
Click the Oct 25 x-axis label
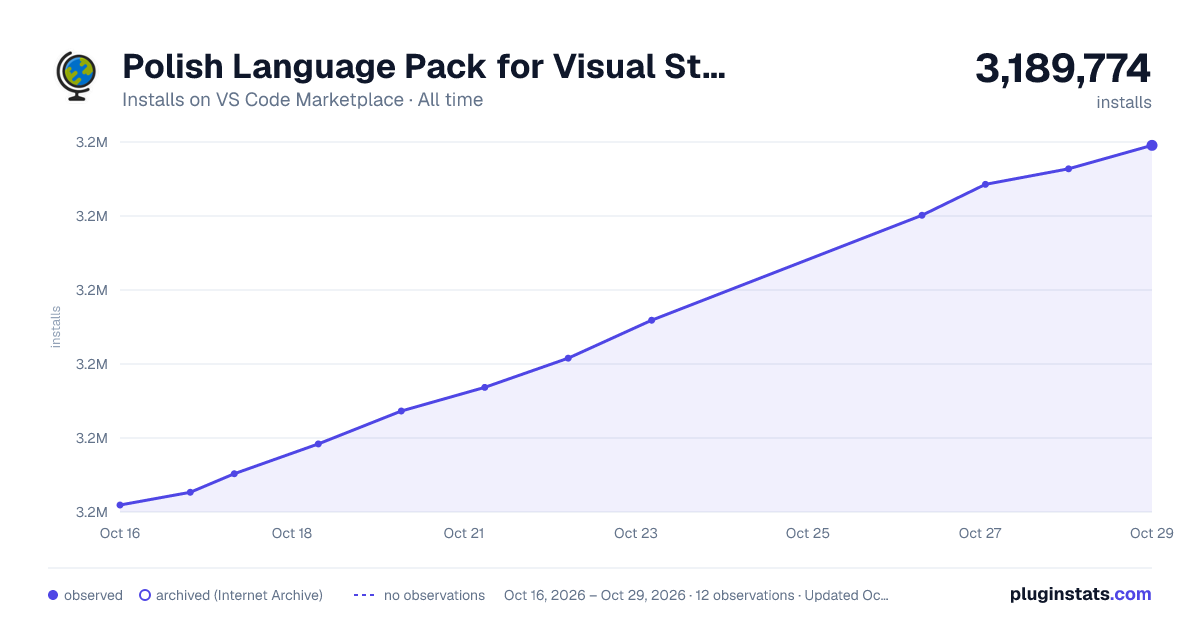(x=808, y=534)
